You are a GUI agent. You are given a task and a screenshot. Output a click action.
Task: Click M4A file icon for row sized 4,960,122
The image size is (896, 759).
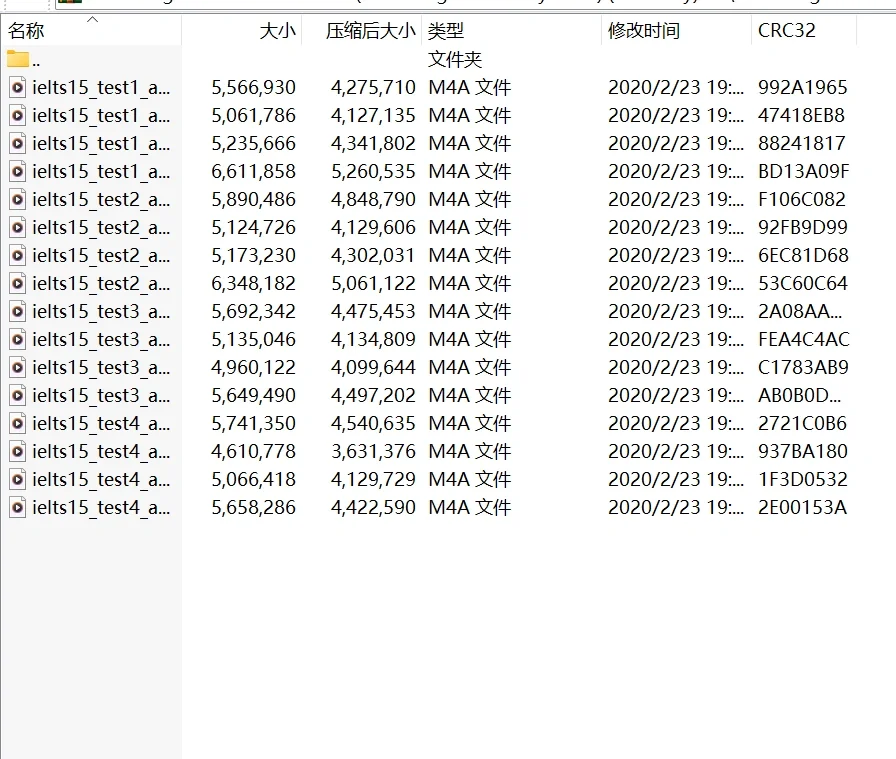coord(18,367)
